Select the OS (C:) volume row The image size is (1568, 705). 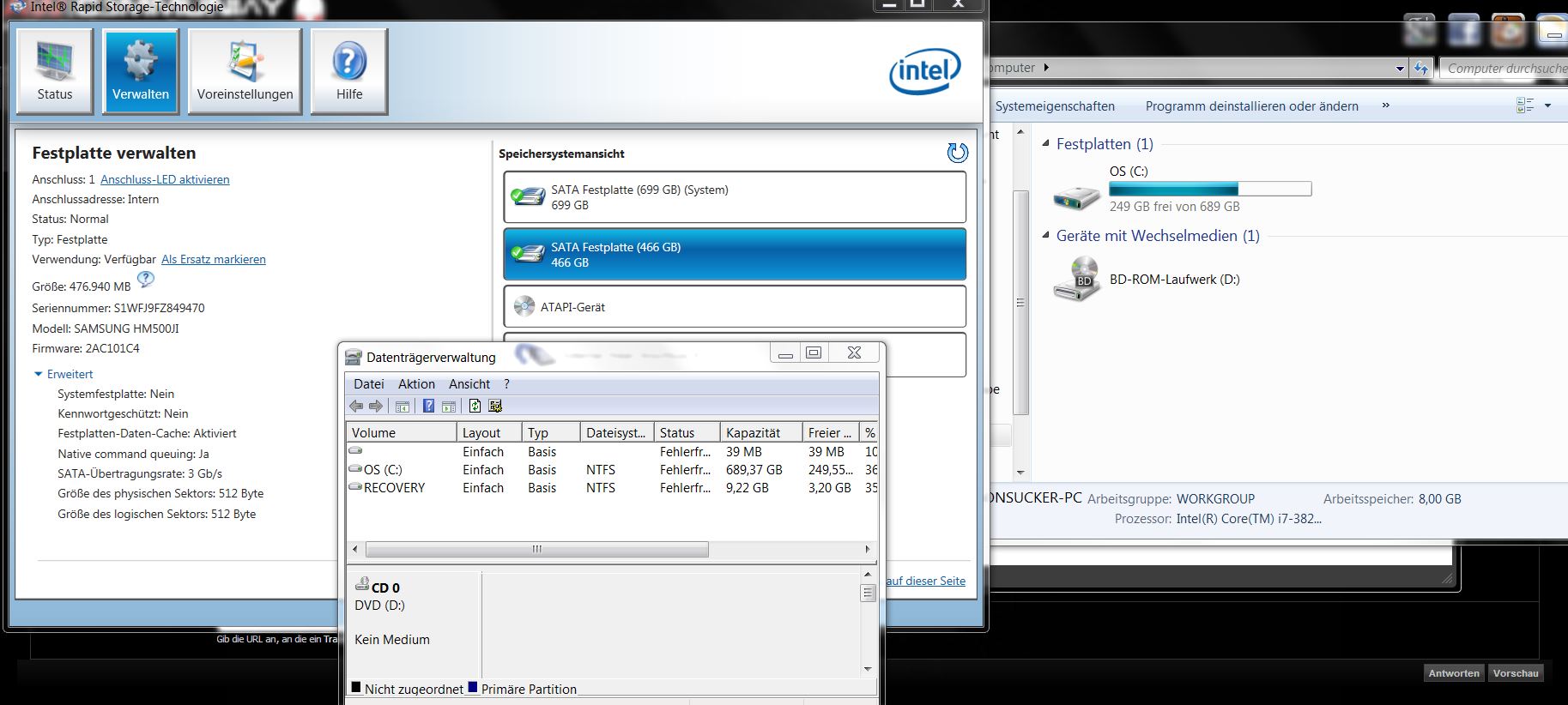pos(612,470)
